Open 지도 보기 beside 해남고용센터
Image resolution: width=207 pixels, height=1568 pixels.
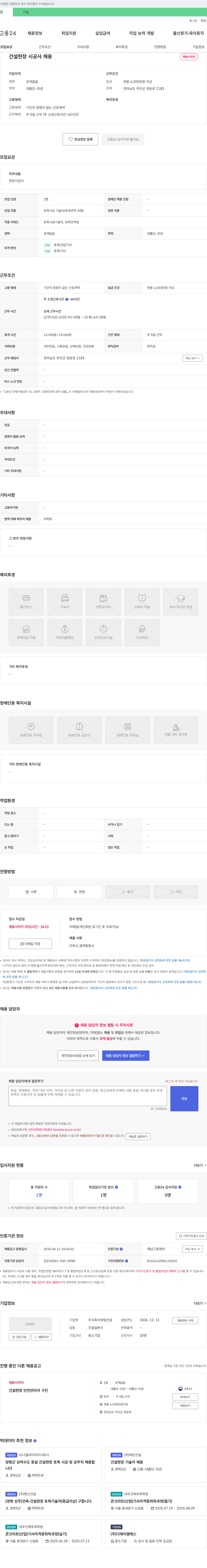point(192,1249)
